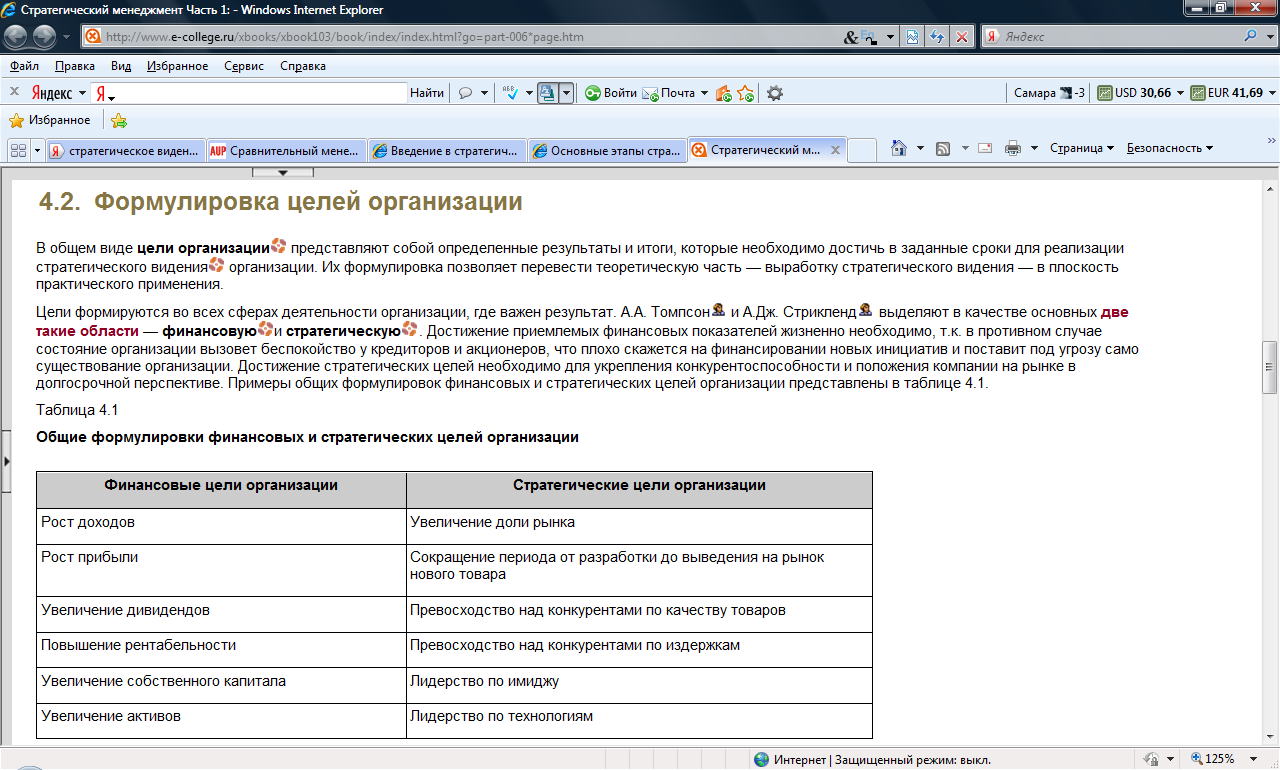The height and width of the screenshot is (770, 1280).
Task: Click the USD 30,66 rate widget
Action: point(1134,93)
